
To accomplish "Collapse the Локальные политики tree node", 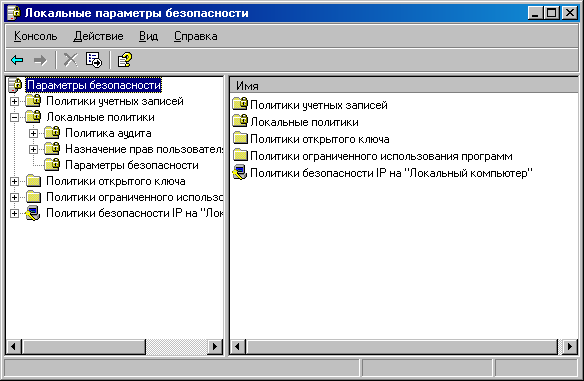I will pyautogui.click(x=14, y=117).
